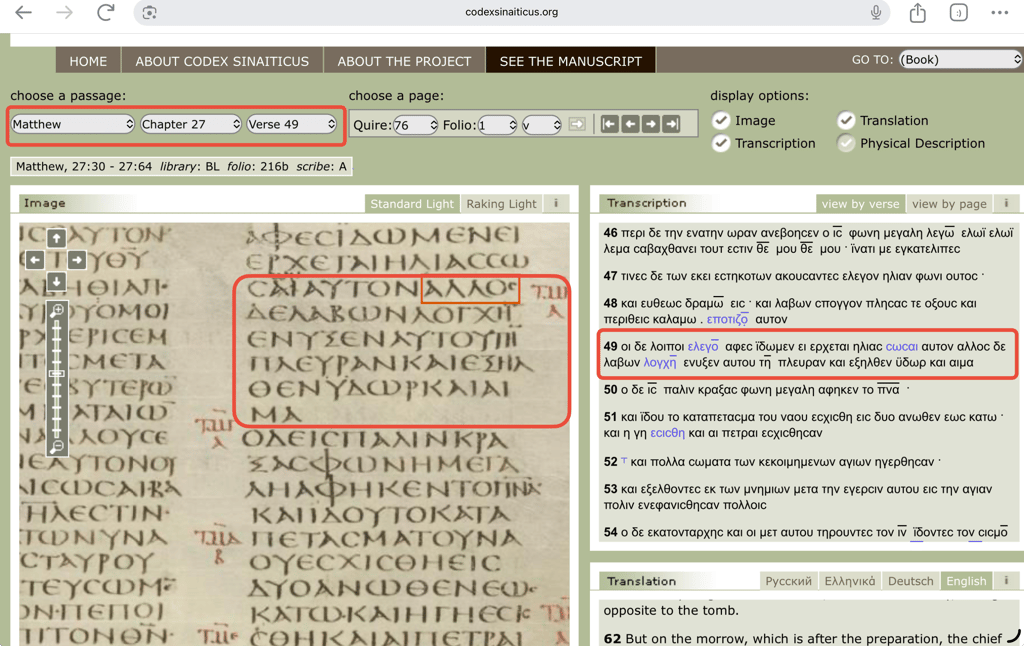Click the greyed go-to-folio arrow button

click(x=577, y=124)
